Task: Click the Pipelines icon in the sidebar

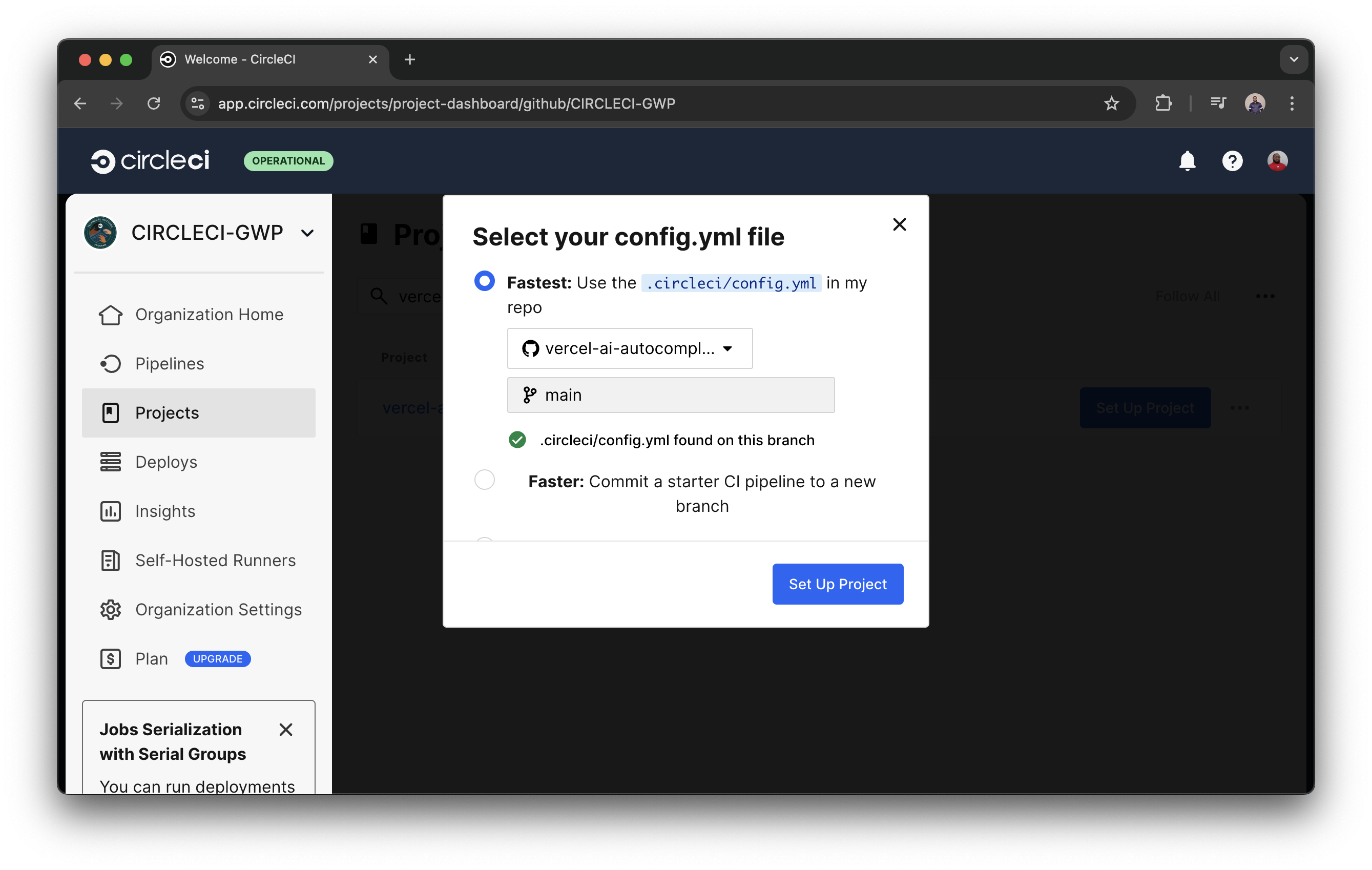Action: 111,363
